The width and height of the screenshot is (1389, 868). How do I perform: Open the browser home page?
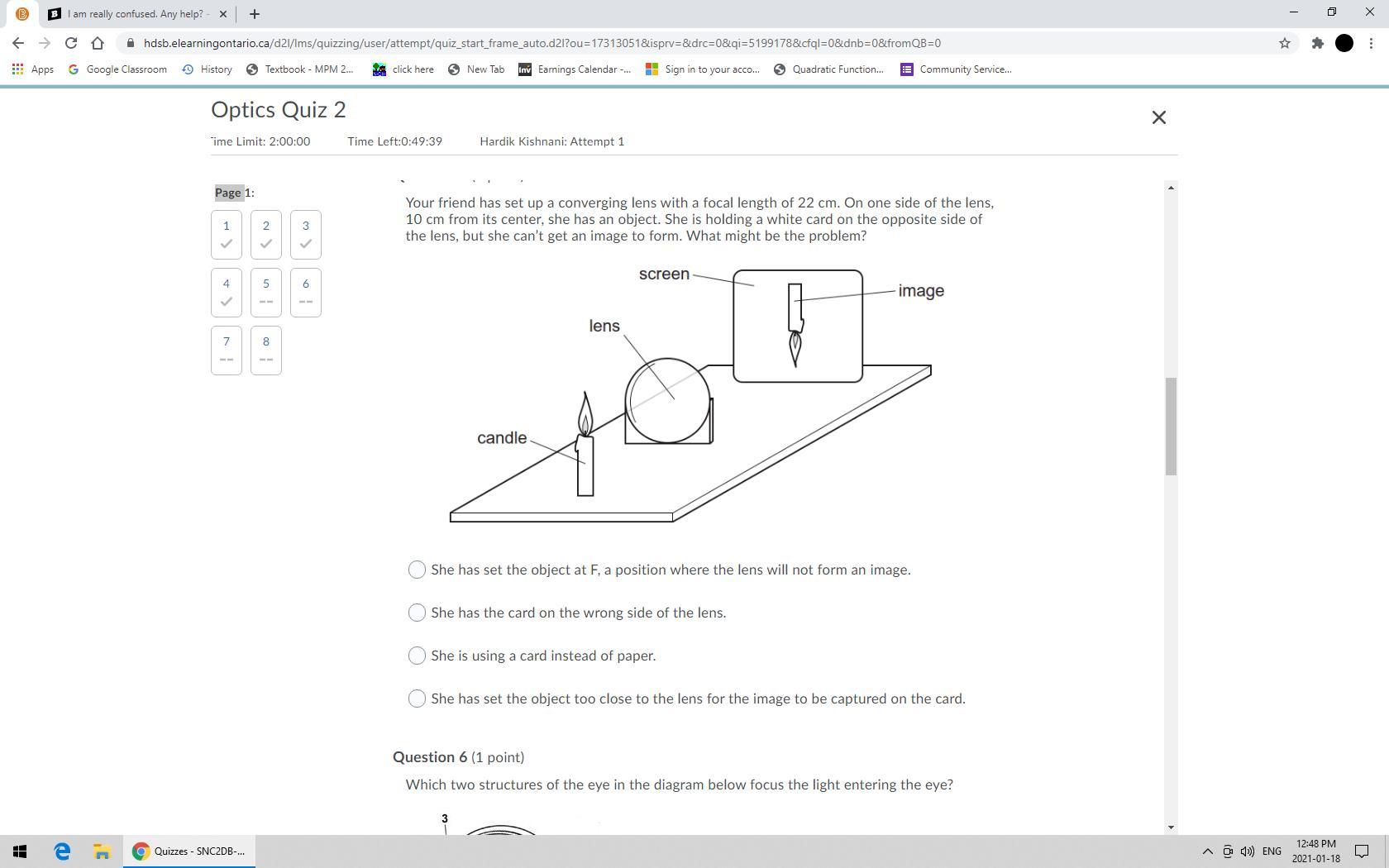click(x=98, y=43)
